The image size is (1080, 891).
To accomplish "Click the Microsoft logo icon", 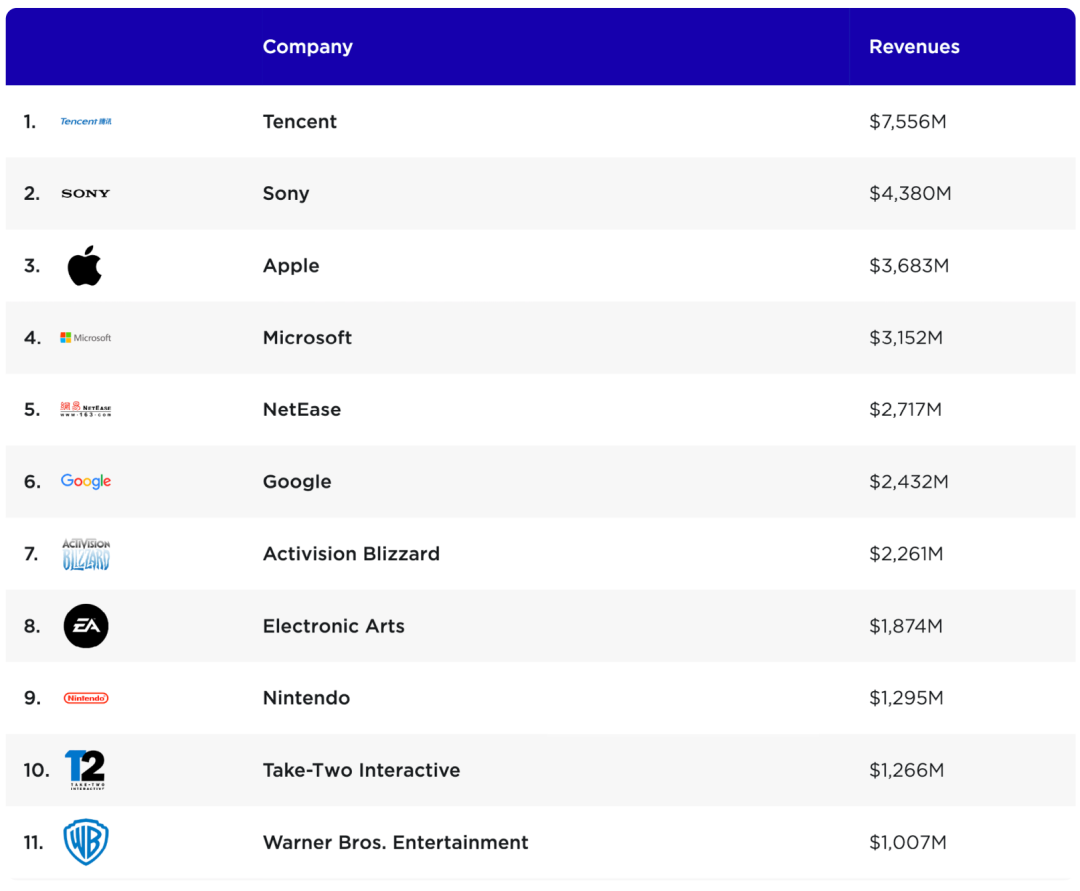I will click(x=86, y=338).
